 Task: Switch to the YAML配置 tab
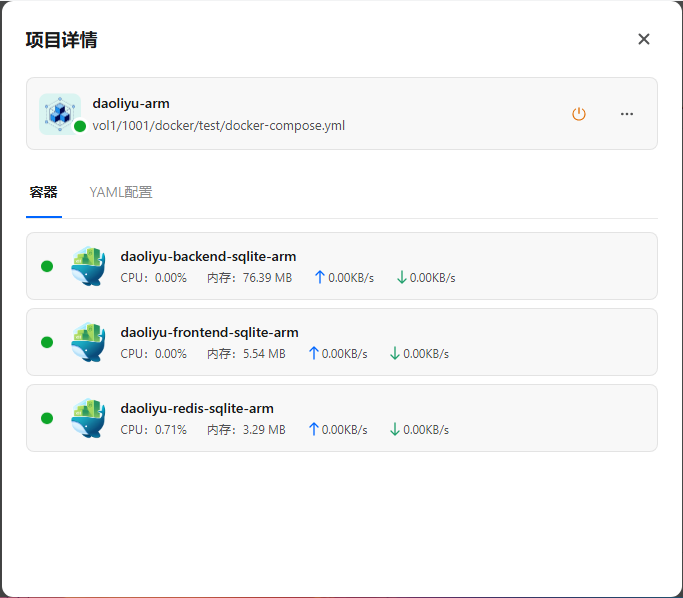pos(121,192)
